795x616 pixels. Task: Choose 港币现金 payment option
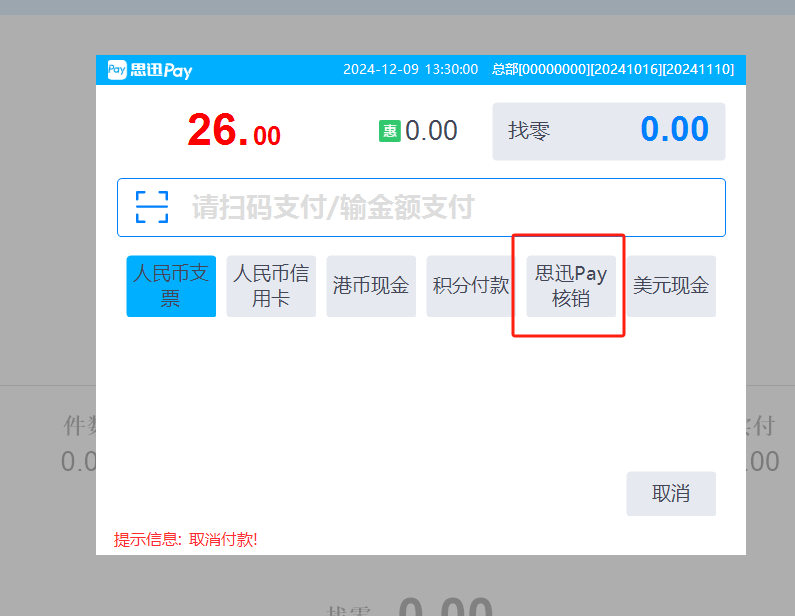(371, 286)
